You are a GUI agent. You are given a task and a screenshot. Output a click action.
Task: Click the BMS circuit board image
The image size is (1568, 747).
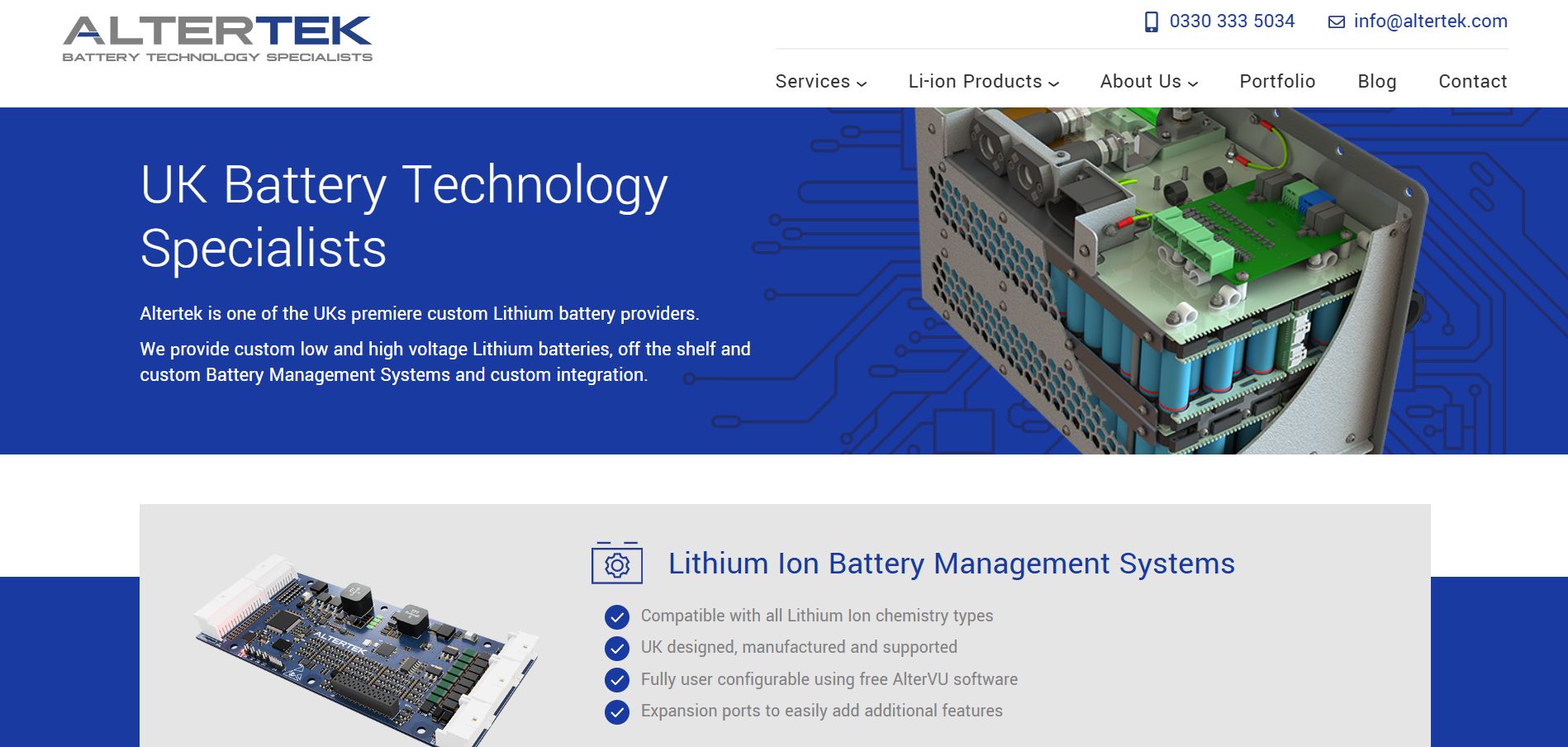[366, 649]
